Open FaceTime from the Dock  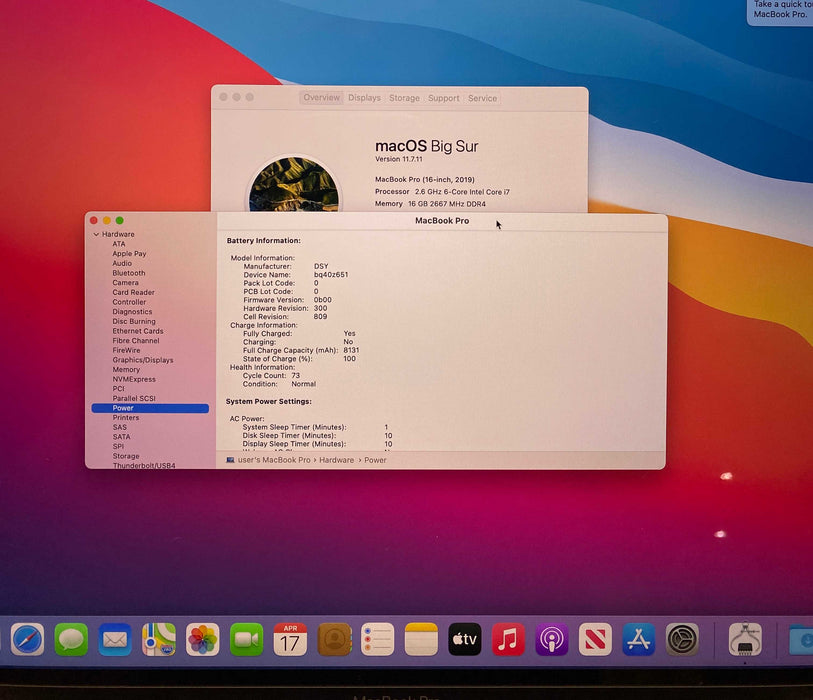pos(246,639)
